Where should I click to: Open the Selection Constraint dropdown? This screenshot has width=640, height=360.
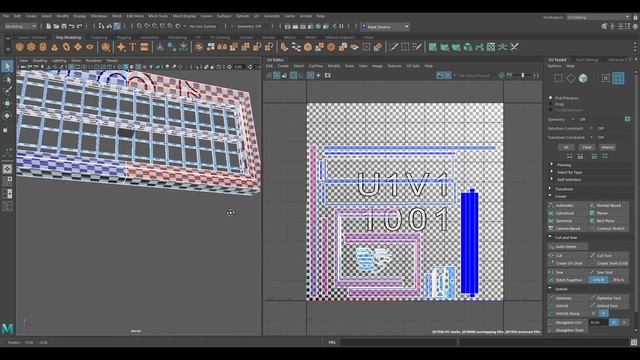(591, 128)
